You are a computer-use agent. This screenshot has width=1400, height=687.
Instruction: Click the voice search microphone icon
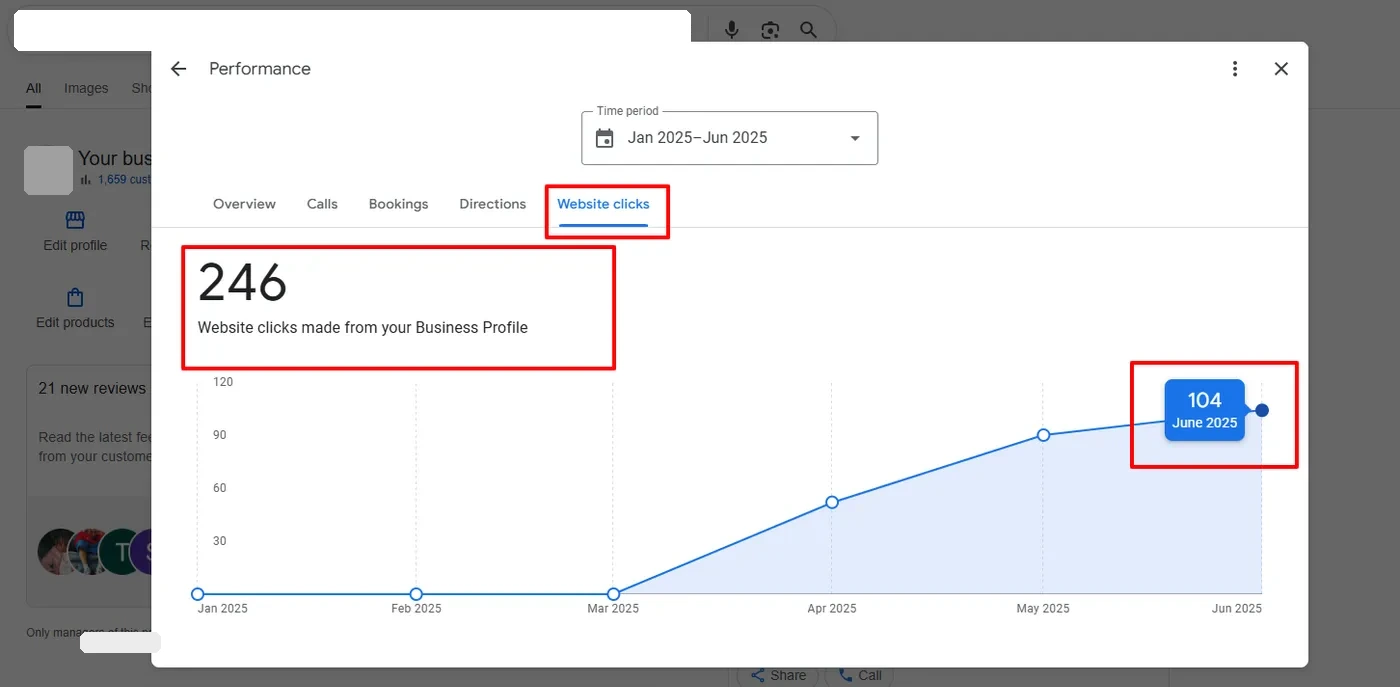click(732, 30)
